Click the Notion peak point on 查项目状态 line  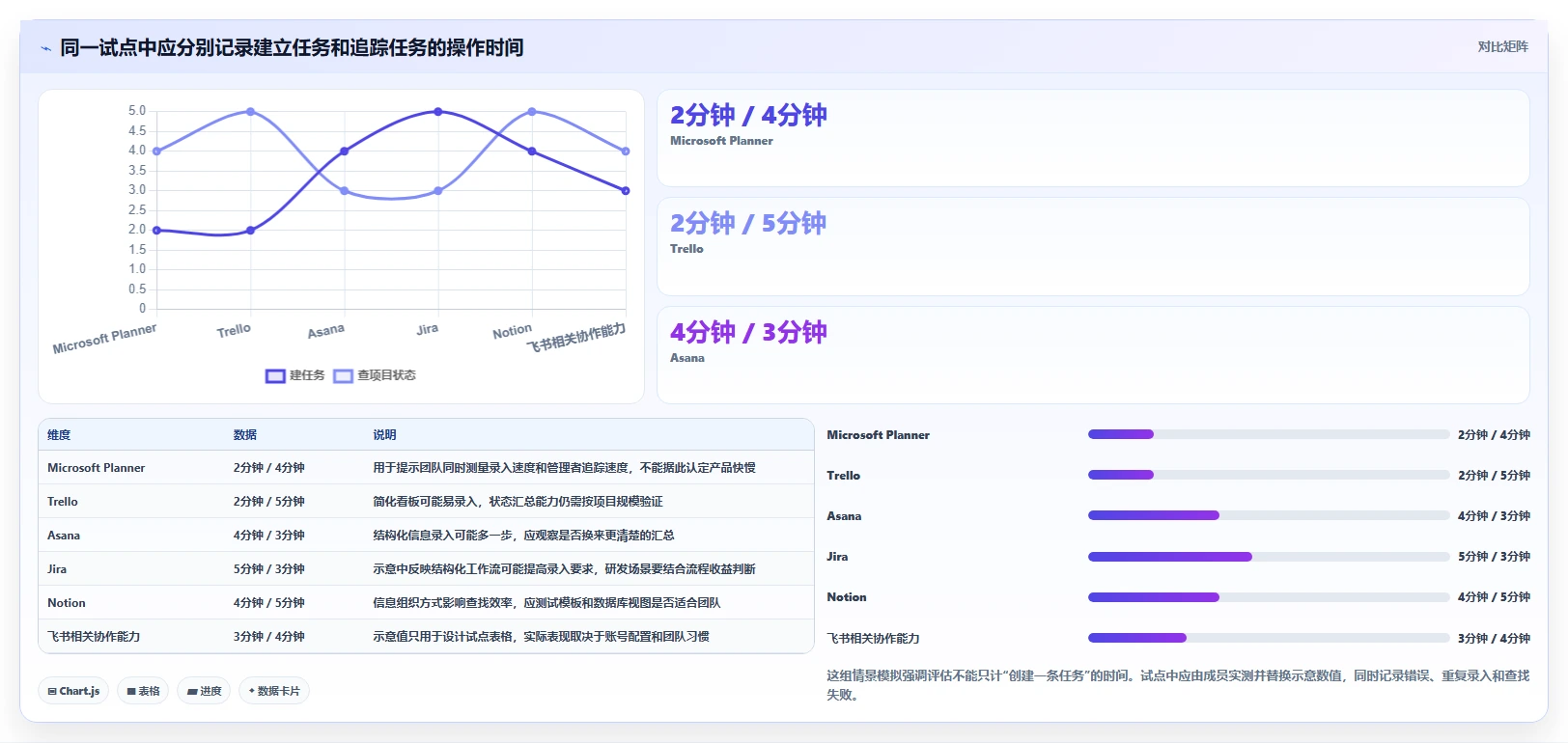click(x=532, y=112)
